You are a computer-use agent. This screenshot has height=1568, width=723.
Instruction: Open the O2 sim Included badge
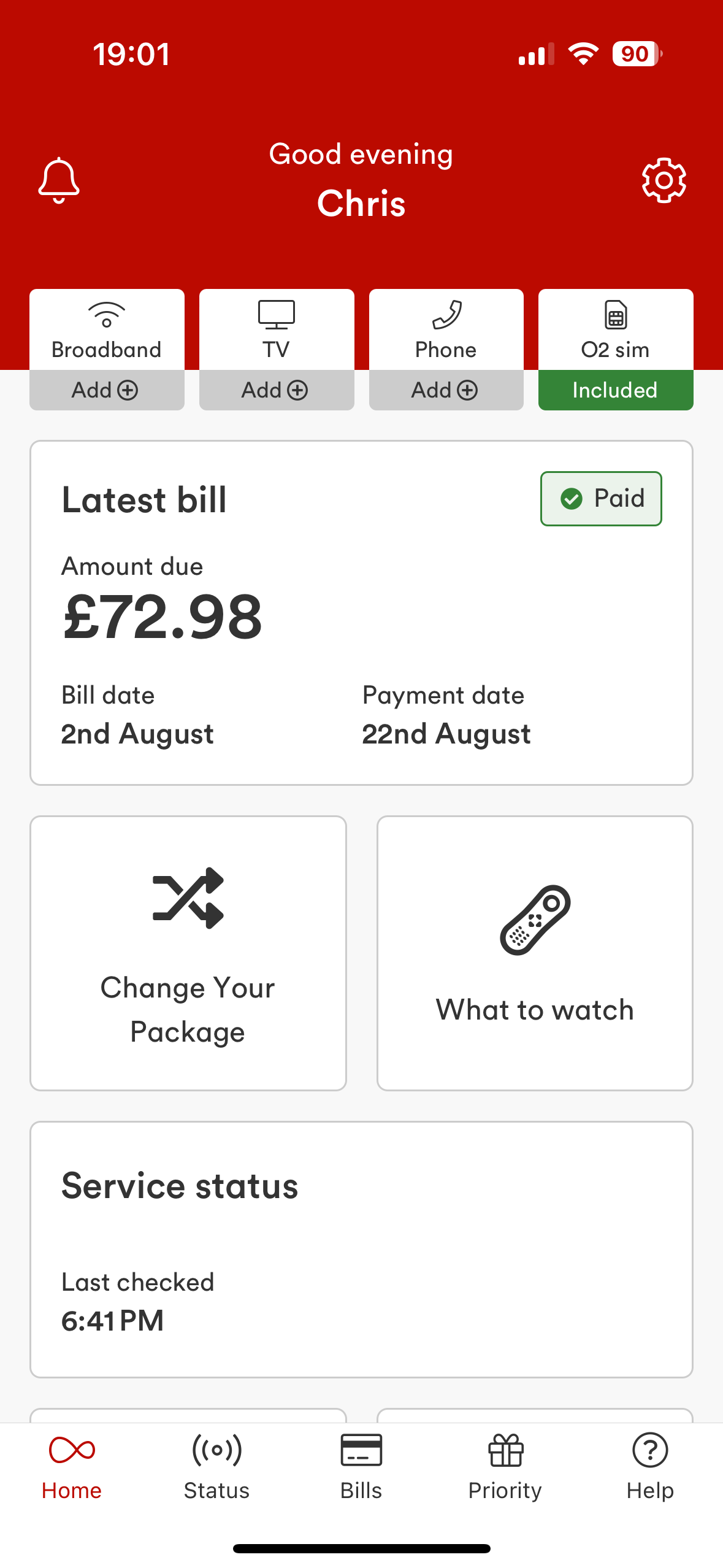pos(616,390)
